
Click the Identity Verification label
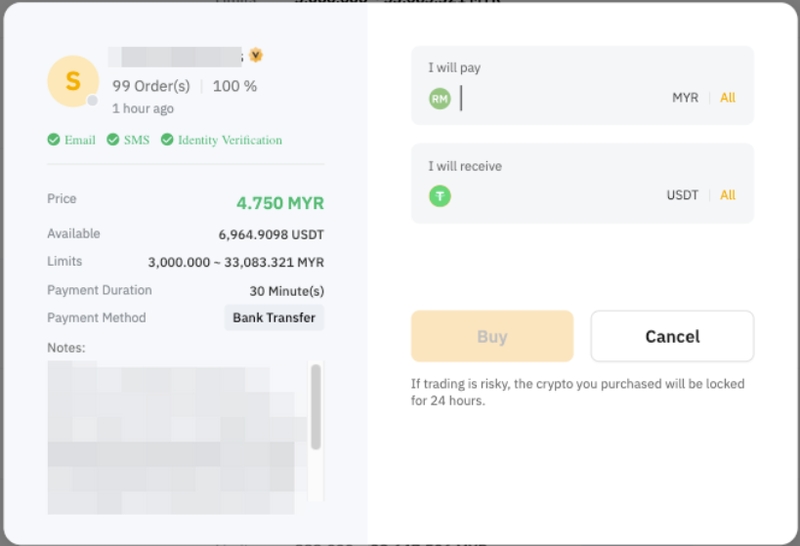pyautogui.click(x=230, y=140)
